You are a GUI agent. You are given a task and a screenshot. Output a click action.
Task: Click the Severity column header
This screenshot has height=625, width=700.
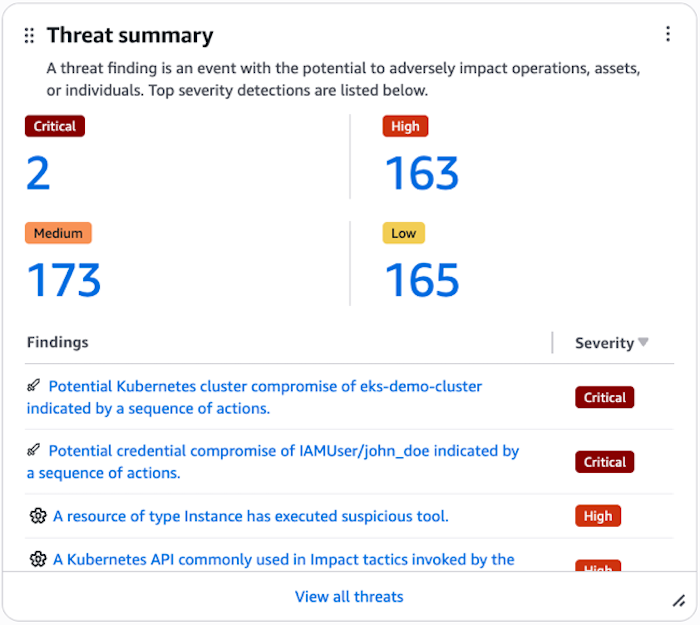(x=604, y=343)
